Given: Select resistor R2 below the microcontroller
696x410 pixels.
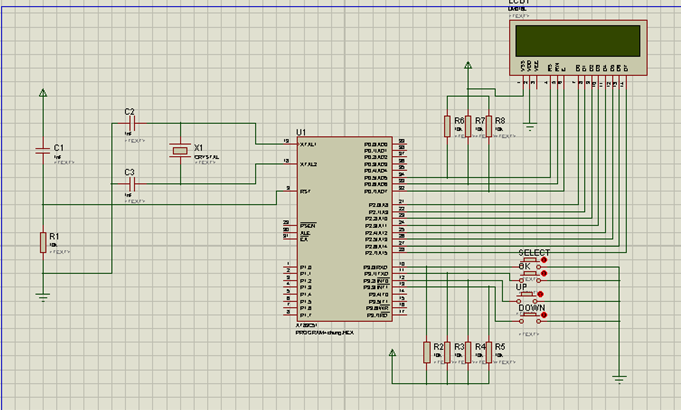Looking at the screenshot, I should 425,351.
